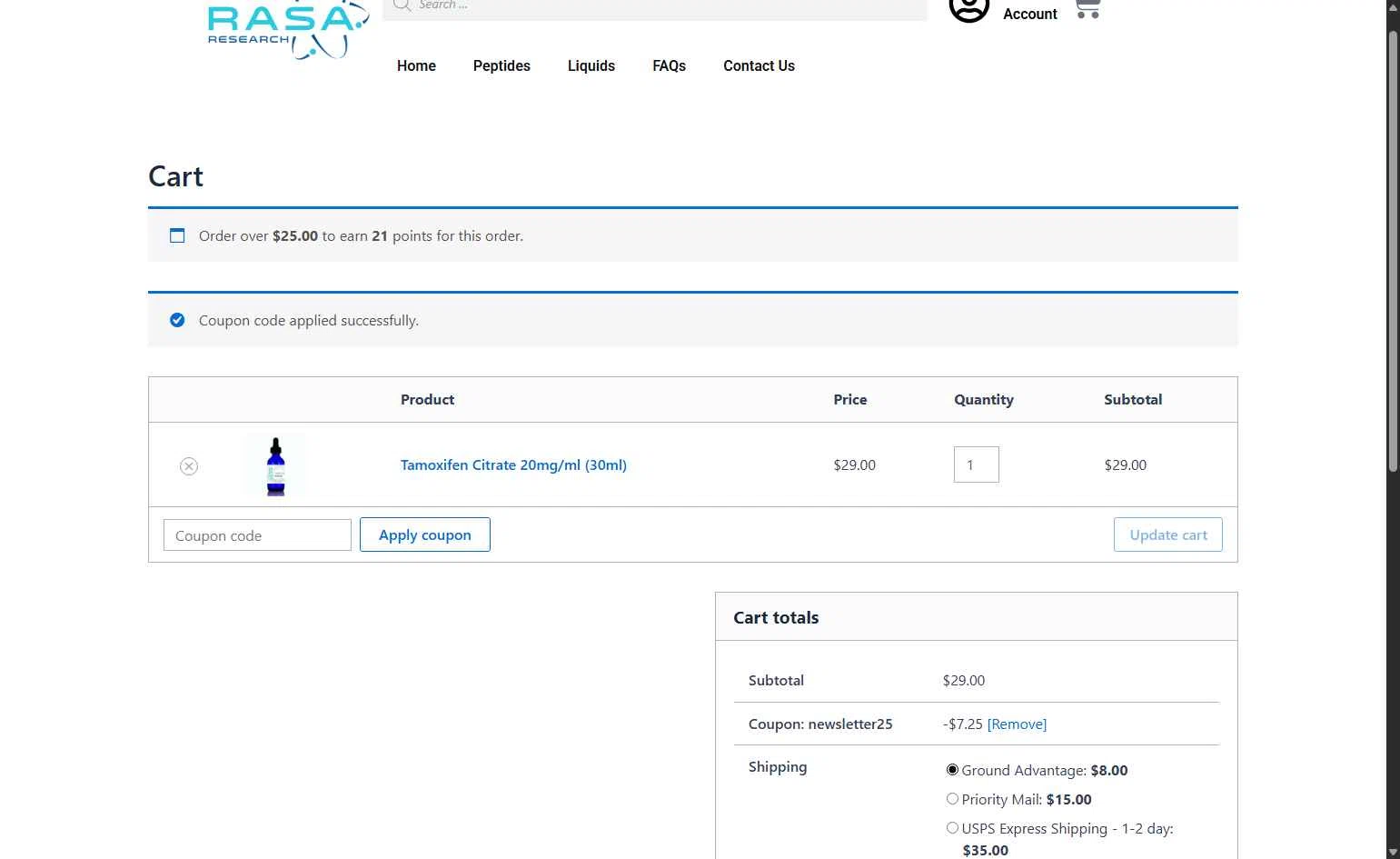The height and width of the screenshot is (859, 1400).
Task: Click the $29.00 price cell
Action: coord(855,464)
